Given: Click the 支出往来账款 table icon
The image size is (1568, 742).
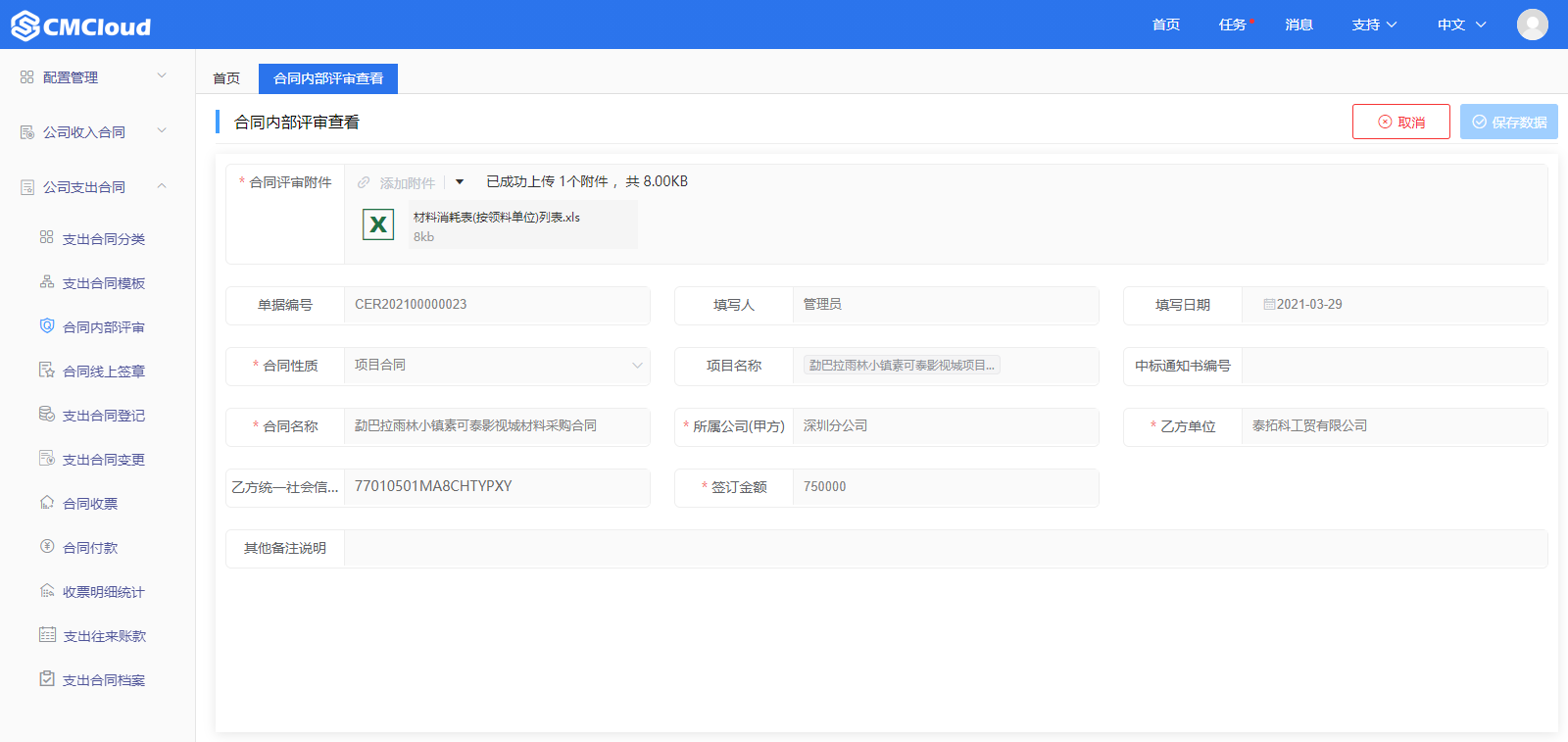Looking at the screenshot, I should (47, 634).
